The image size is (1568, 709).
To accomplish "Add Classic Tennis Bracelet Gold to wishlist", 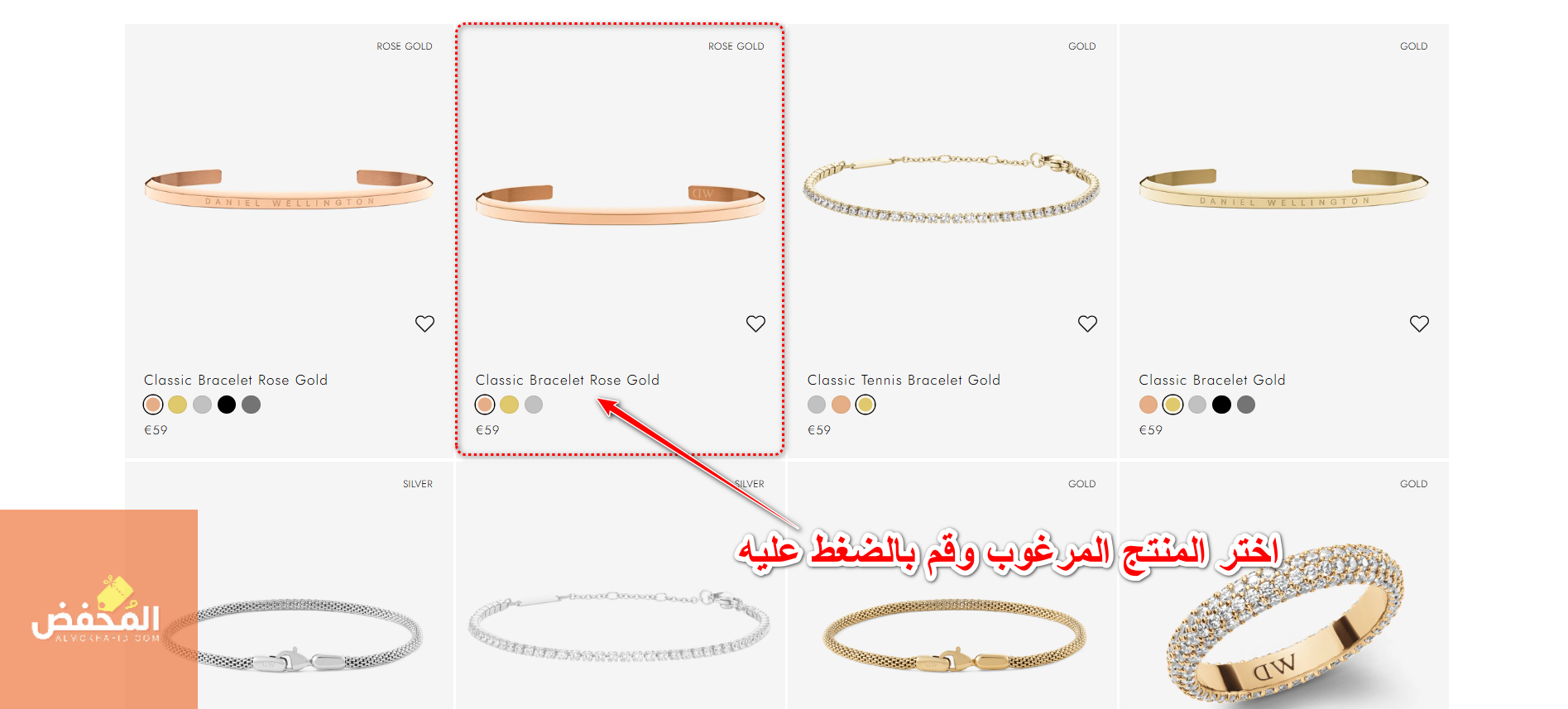I will [x=1087, y=323].
